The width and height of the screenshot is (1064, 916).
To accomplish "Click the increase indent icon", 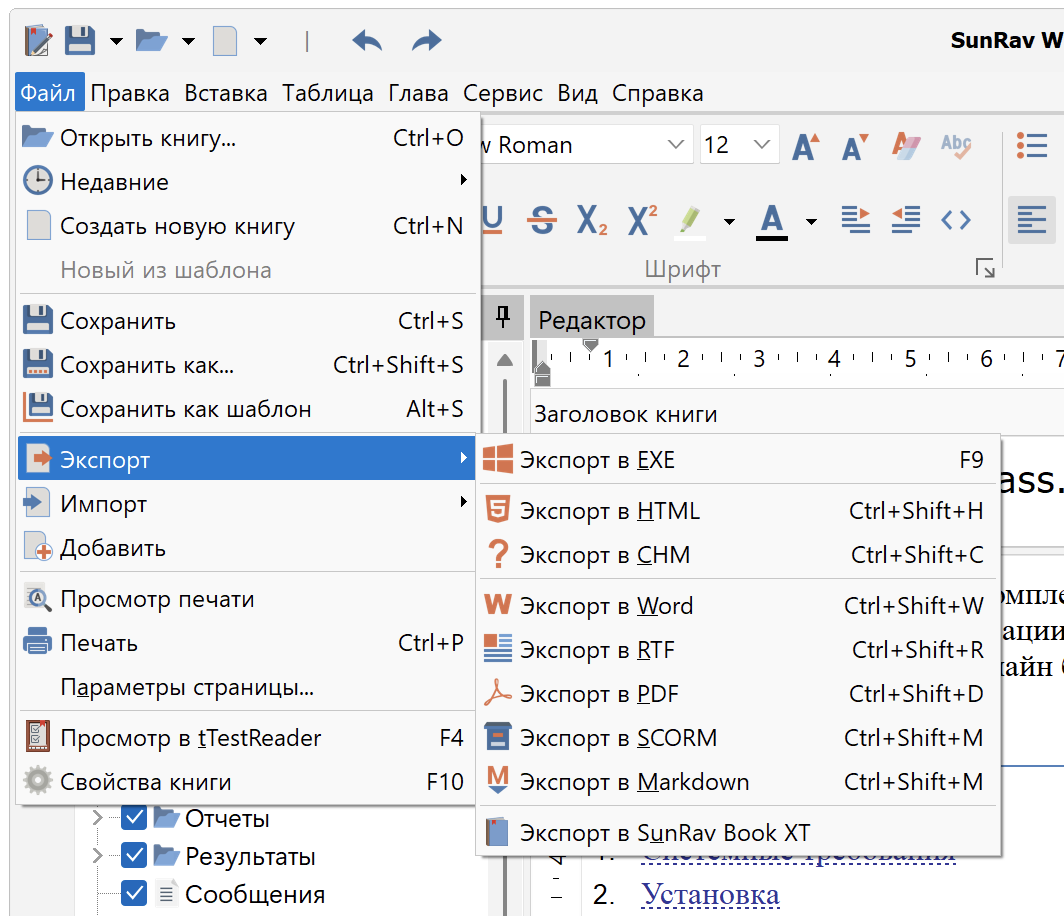I will (x=856, y=219).
